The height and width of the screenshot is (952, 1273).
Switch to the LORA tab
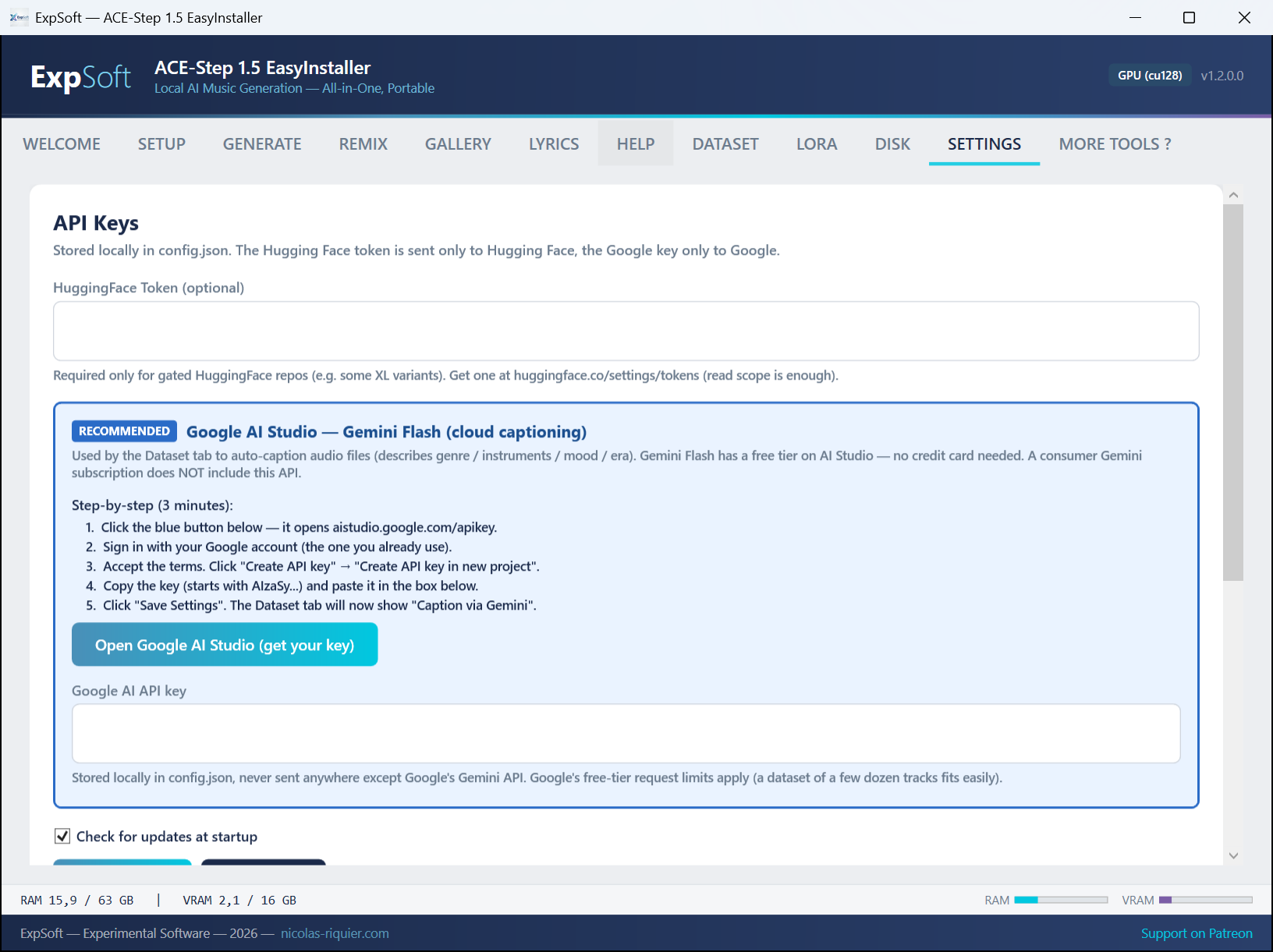[817, 143]
